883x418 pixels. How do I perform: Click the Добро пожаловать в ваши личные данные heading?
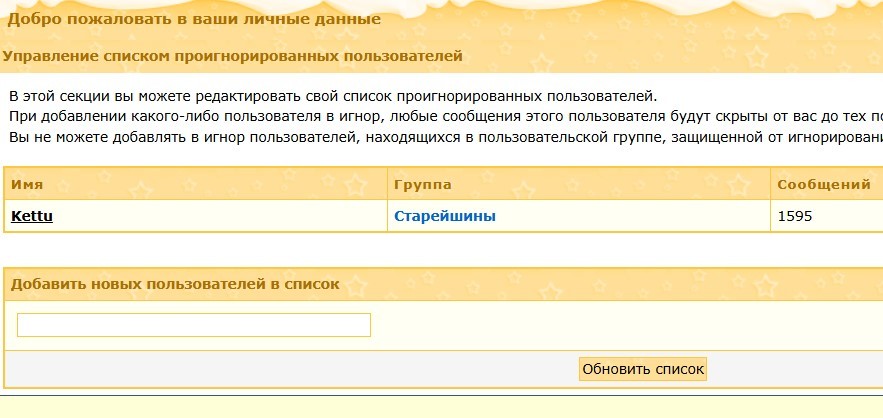click(194, 20)
